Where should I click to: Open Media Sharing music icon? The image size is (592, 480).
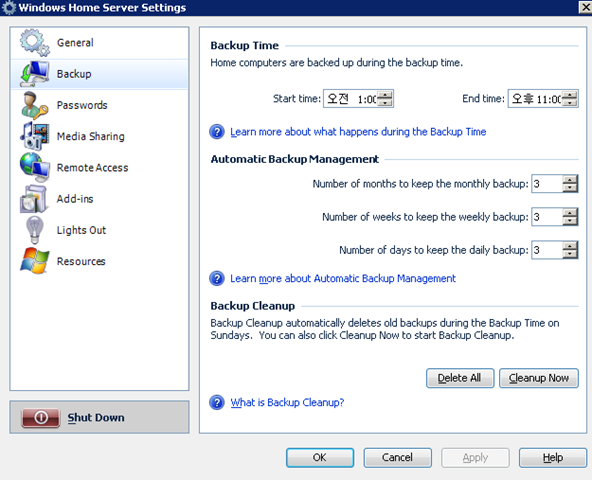pyautogui.click(x=35, y=136)
